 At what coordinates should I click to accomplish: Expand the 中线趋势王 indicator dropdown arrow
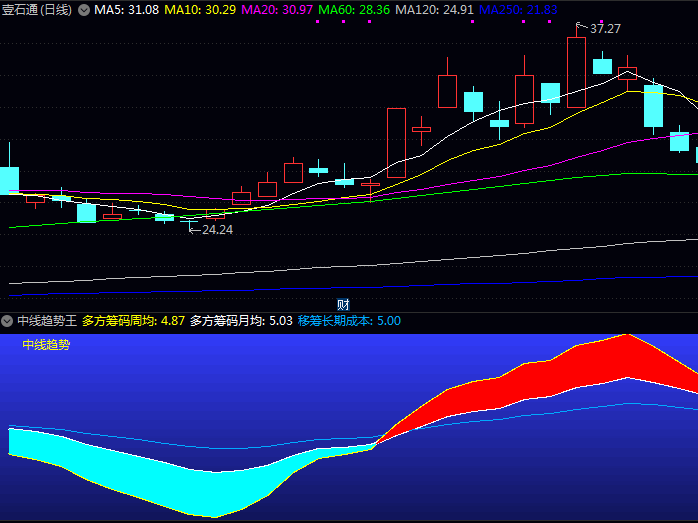click(x=8, y=321)
